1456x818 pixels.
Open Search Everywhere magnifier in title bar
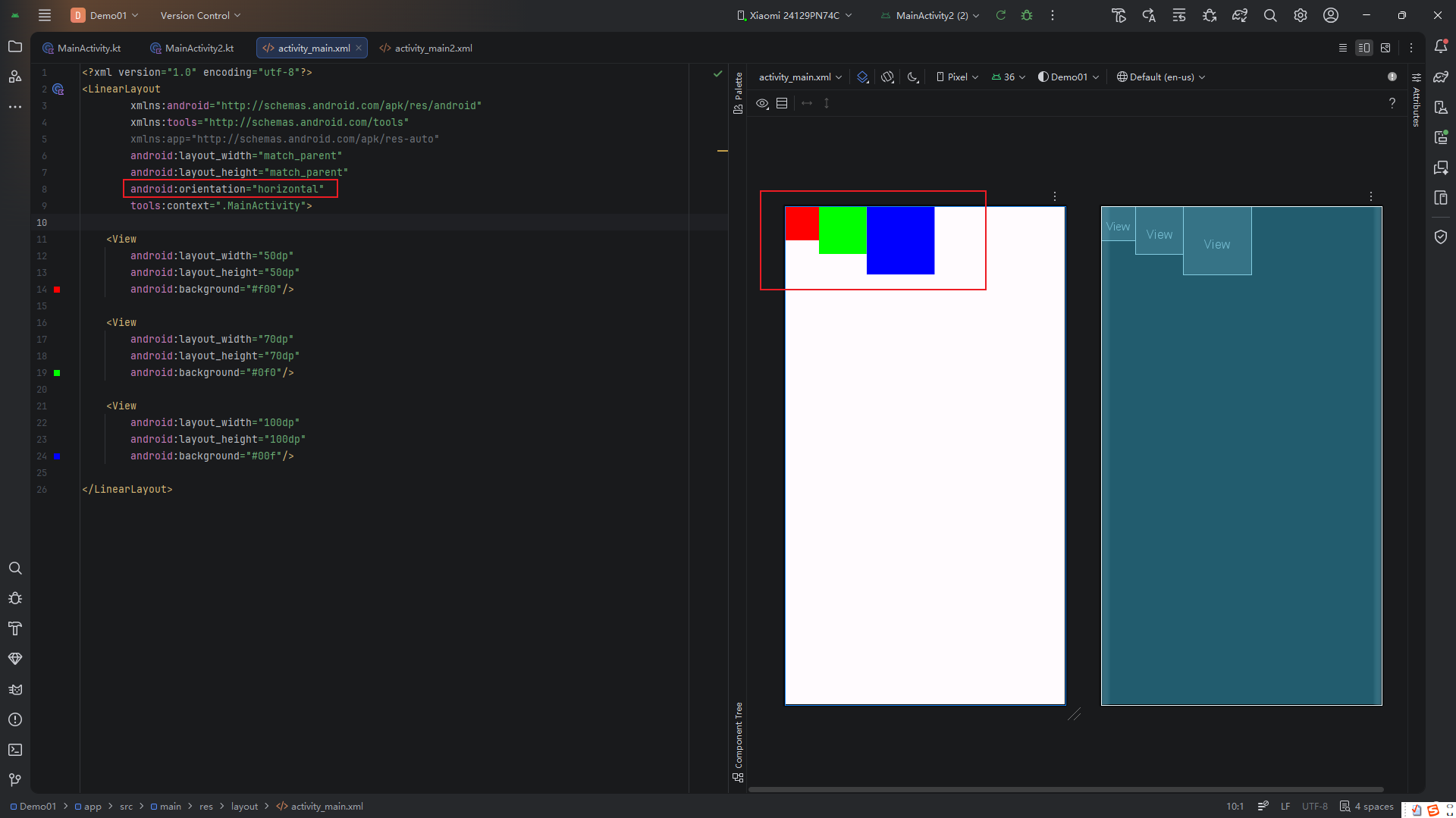1270,15
